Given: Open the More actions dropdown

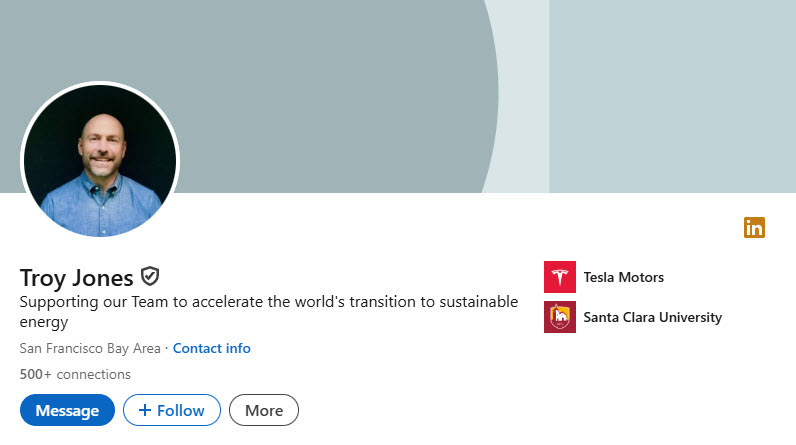Looking at the screenshot, I should (264, 410).
